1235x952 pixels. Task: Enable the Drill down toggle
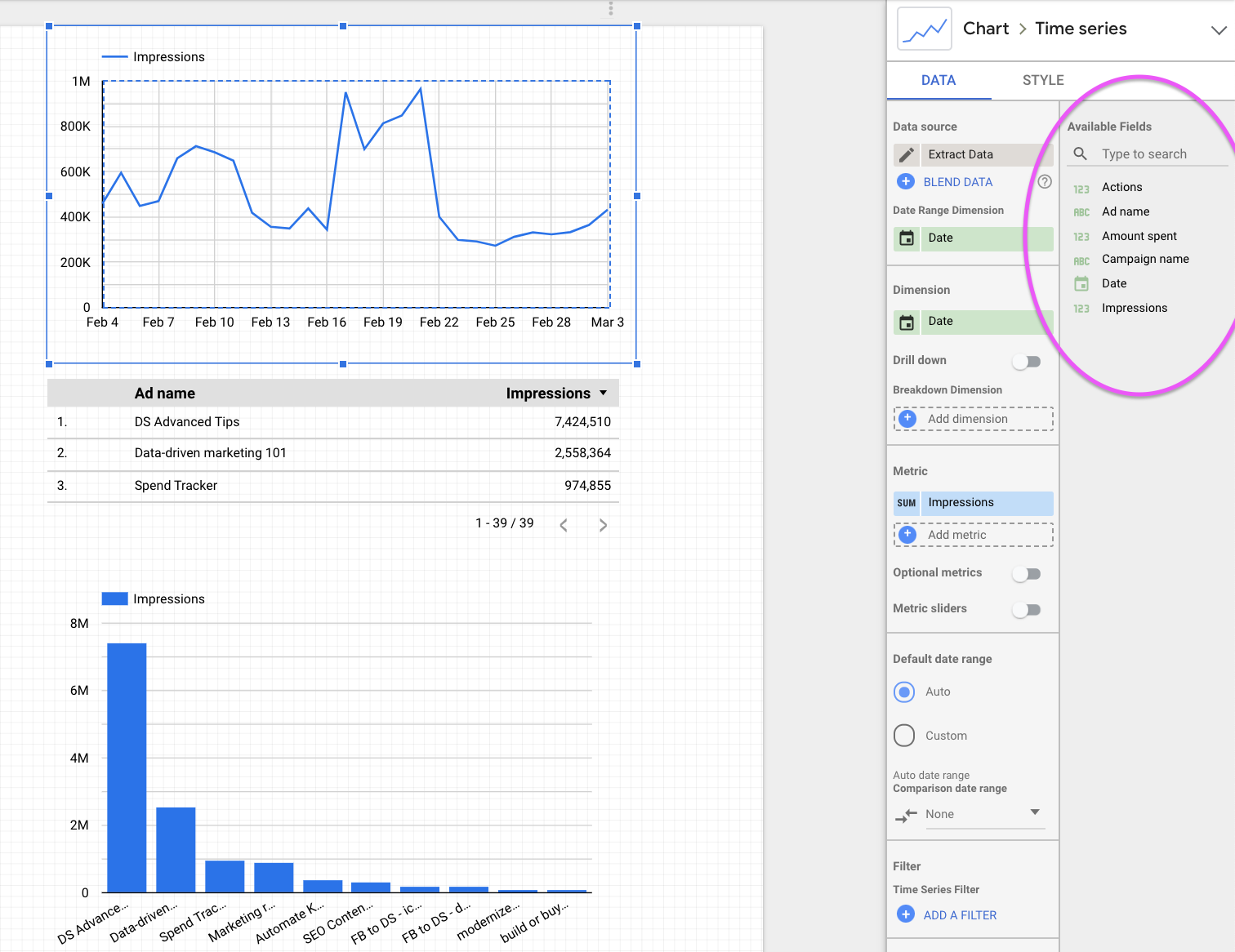[1027, 361]
